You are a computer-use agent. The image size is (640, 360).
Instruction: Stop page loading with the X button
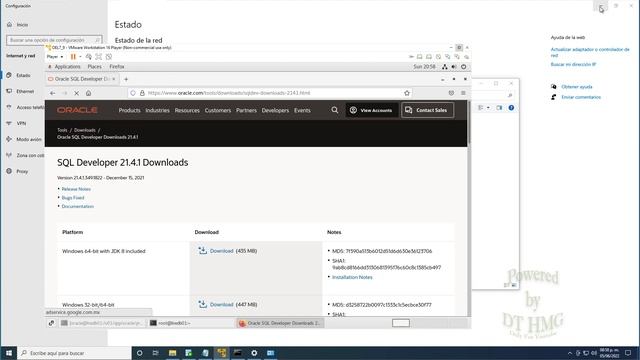(76, 93)
